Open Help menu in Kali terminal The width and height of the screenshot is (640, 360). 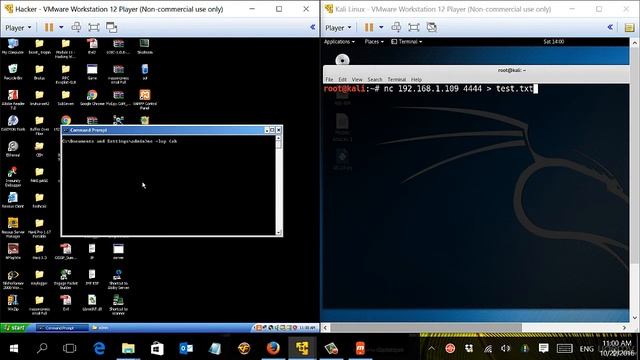pos(416,79)
